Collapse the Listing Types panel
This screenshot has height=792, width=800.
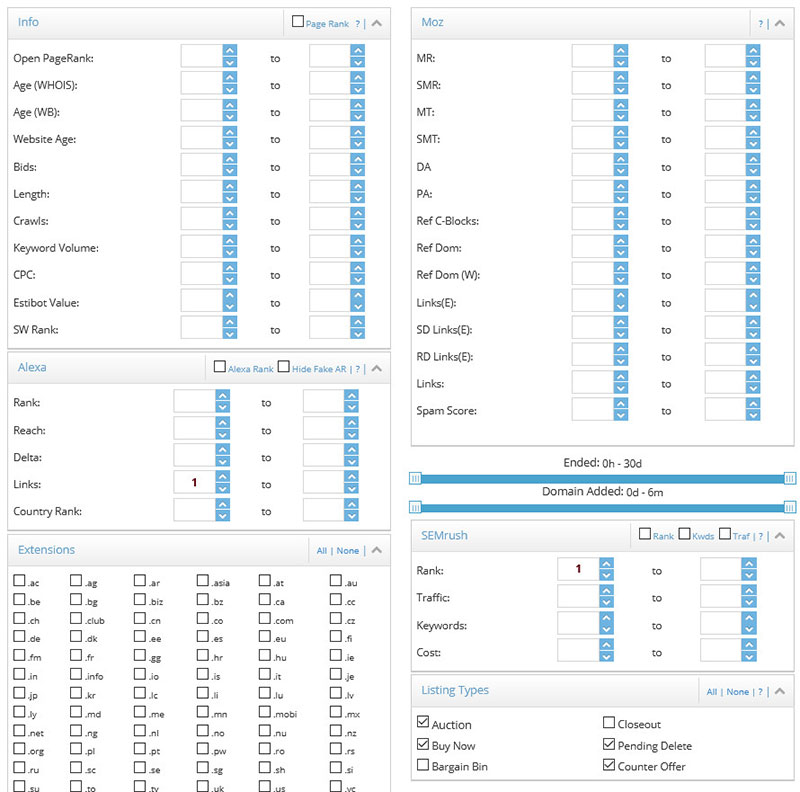click(780, 691)
